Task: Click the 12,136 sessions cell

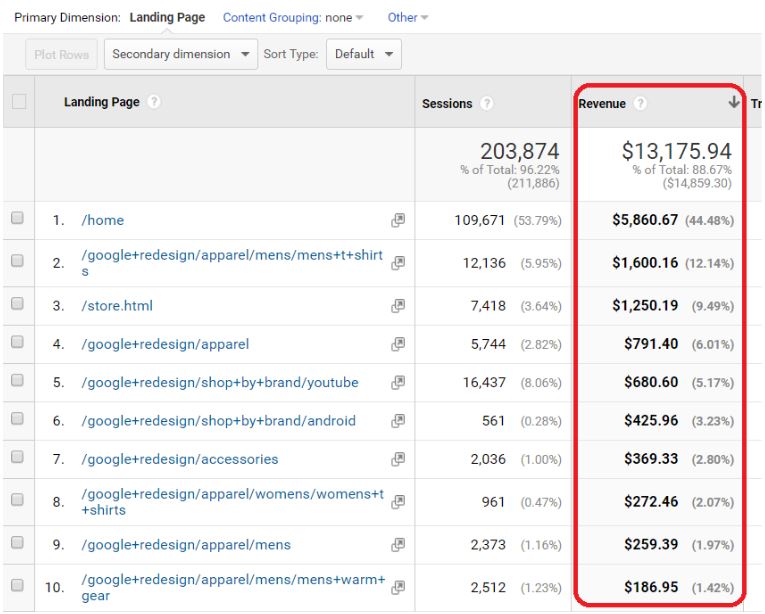Action: (484, 264)
